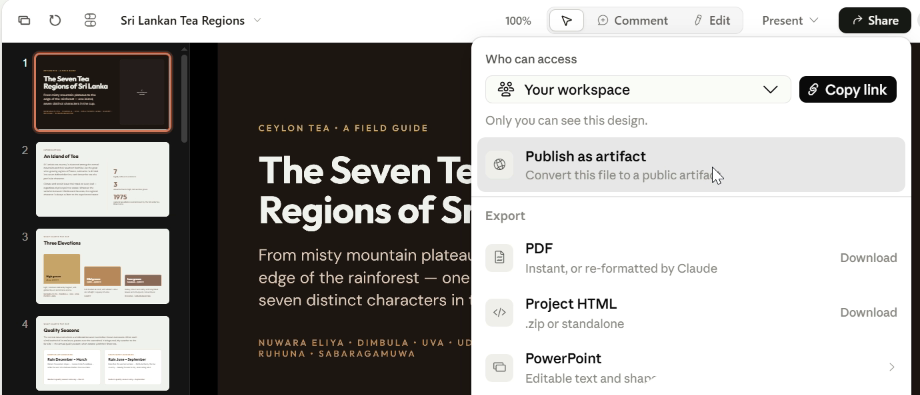Click the globe icon beside Publish as artifact
920x395 pixels.
(499, 165)
